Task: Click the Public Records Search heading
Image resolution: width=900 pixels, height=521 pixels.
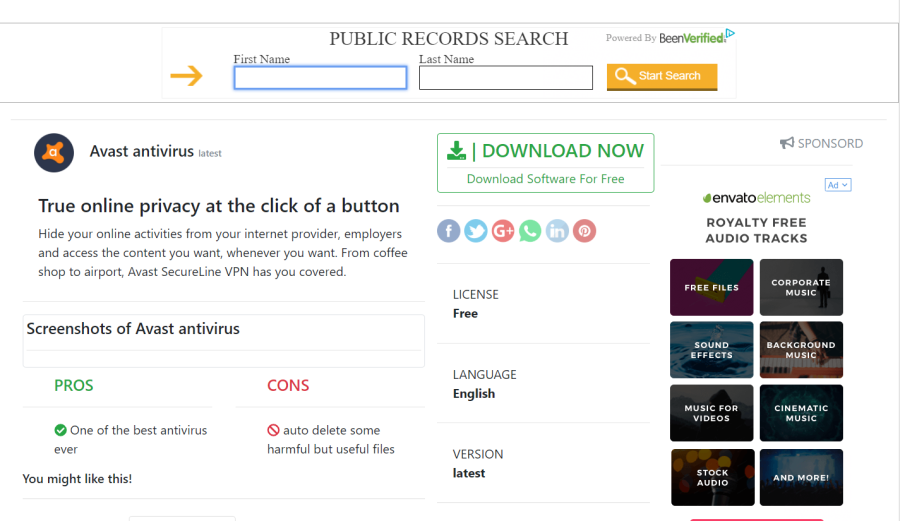Action: coord(448,38)
